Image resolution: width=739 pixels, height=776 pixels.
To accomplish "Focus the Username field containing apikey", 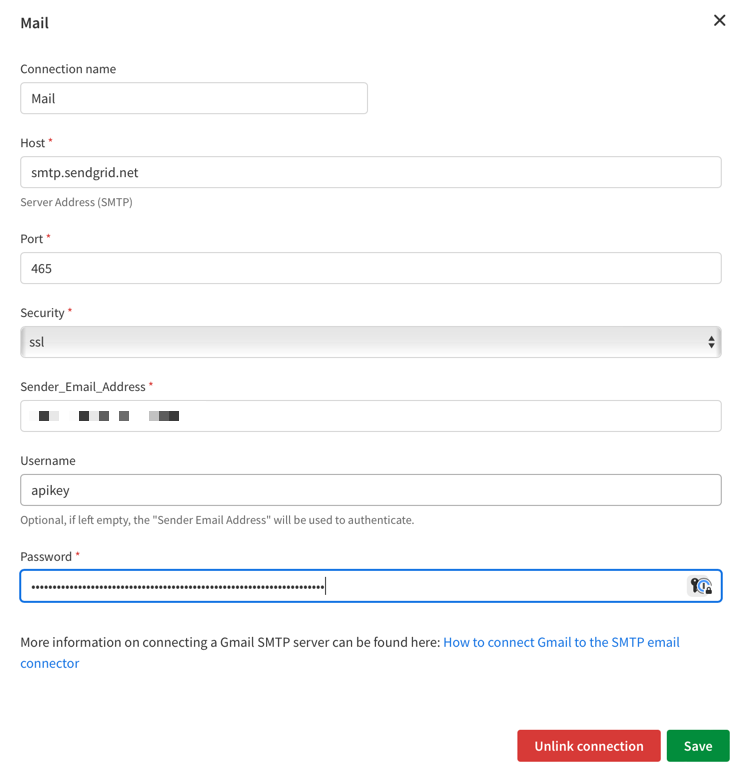I will tap(370, 490).
